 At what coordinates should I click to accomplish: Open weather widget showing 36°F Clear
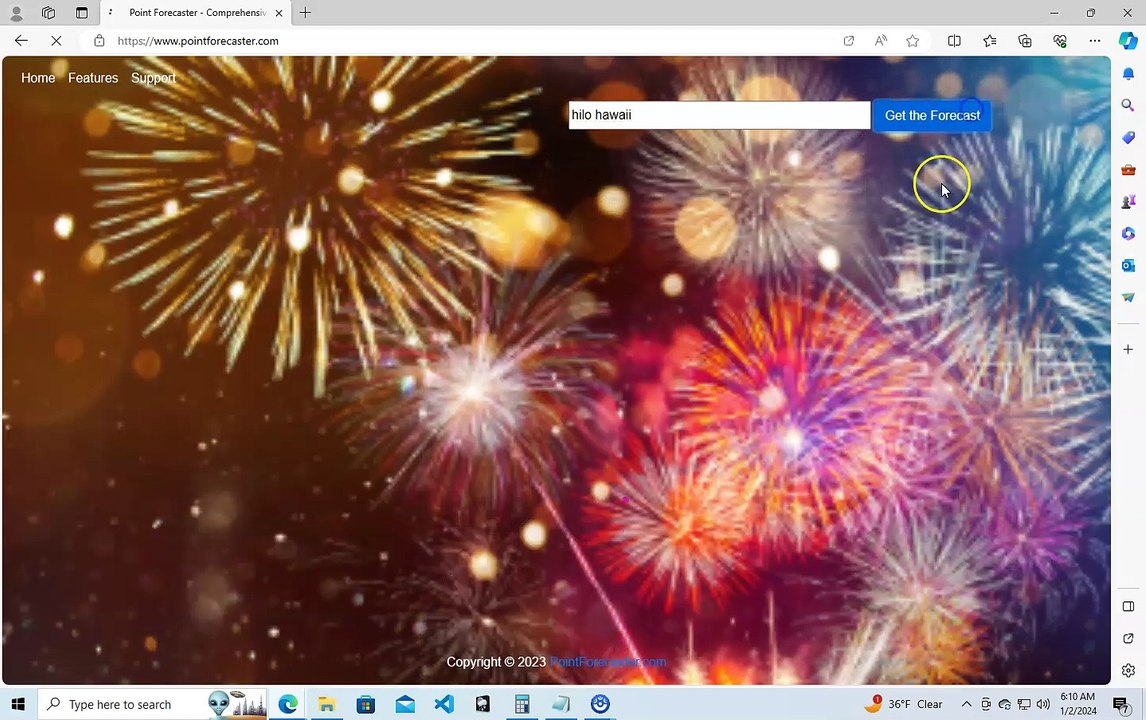point(903,704)
